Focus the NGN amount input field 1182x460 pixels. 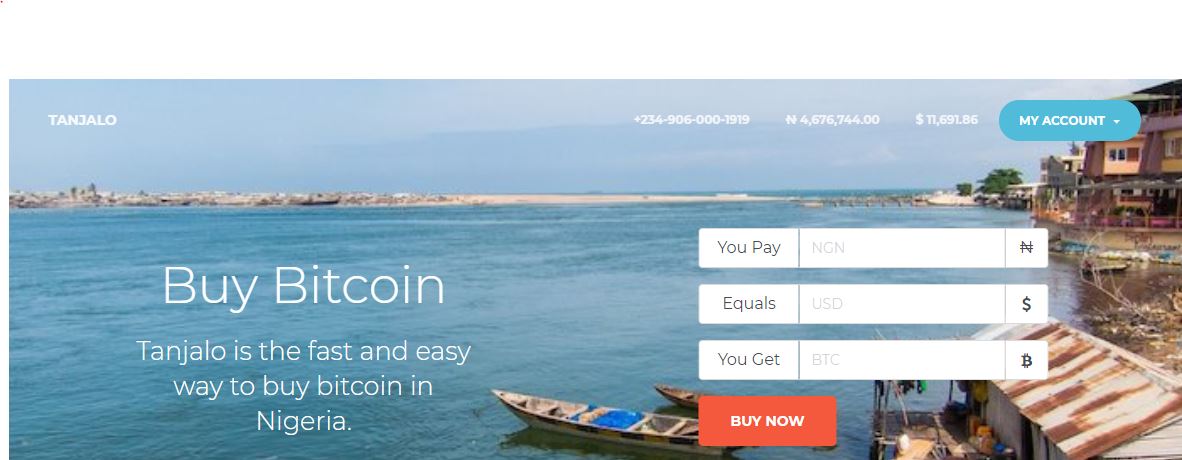coord(902,247)
